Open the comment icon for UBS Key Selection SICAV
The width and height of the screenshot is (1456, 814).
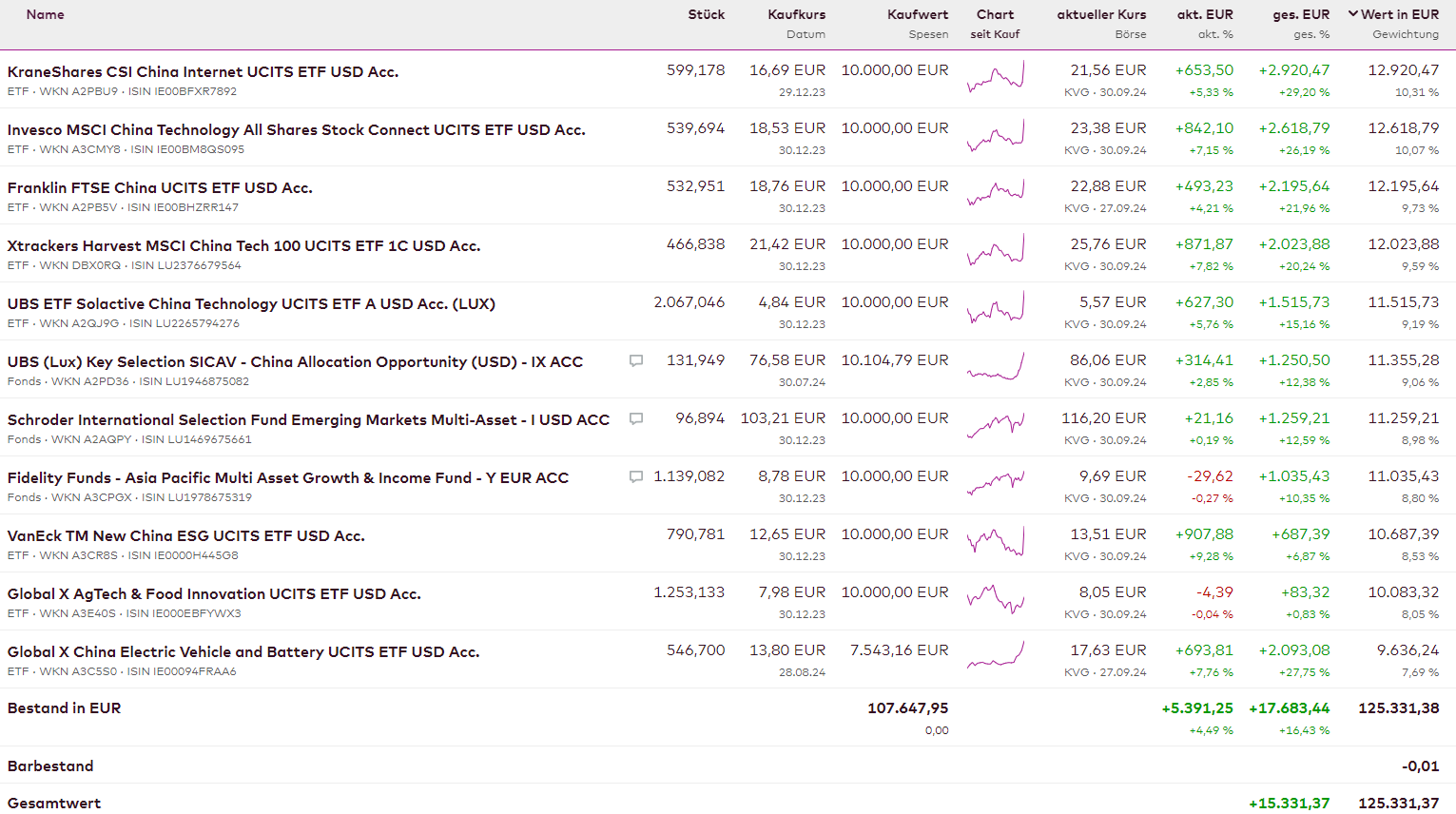(x=636, y=361)
